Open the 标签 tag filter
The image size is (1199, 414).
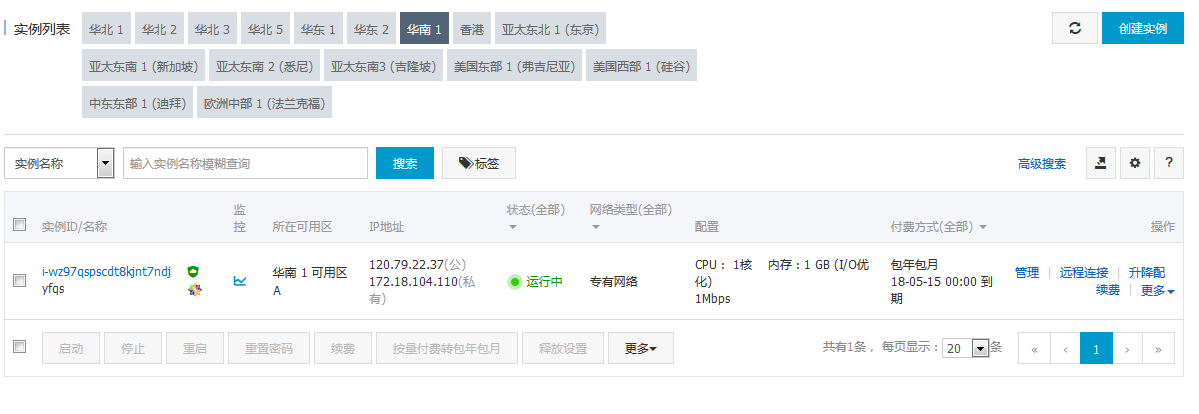click(479, 163)
